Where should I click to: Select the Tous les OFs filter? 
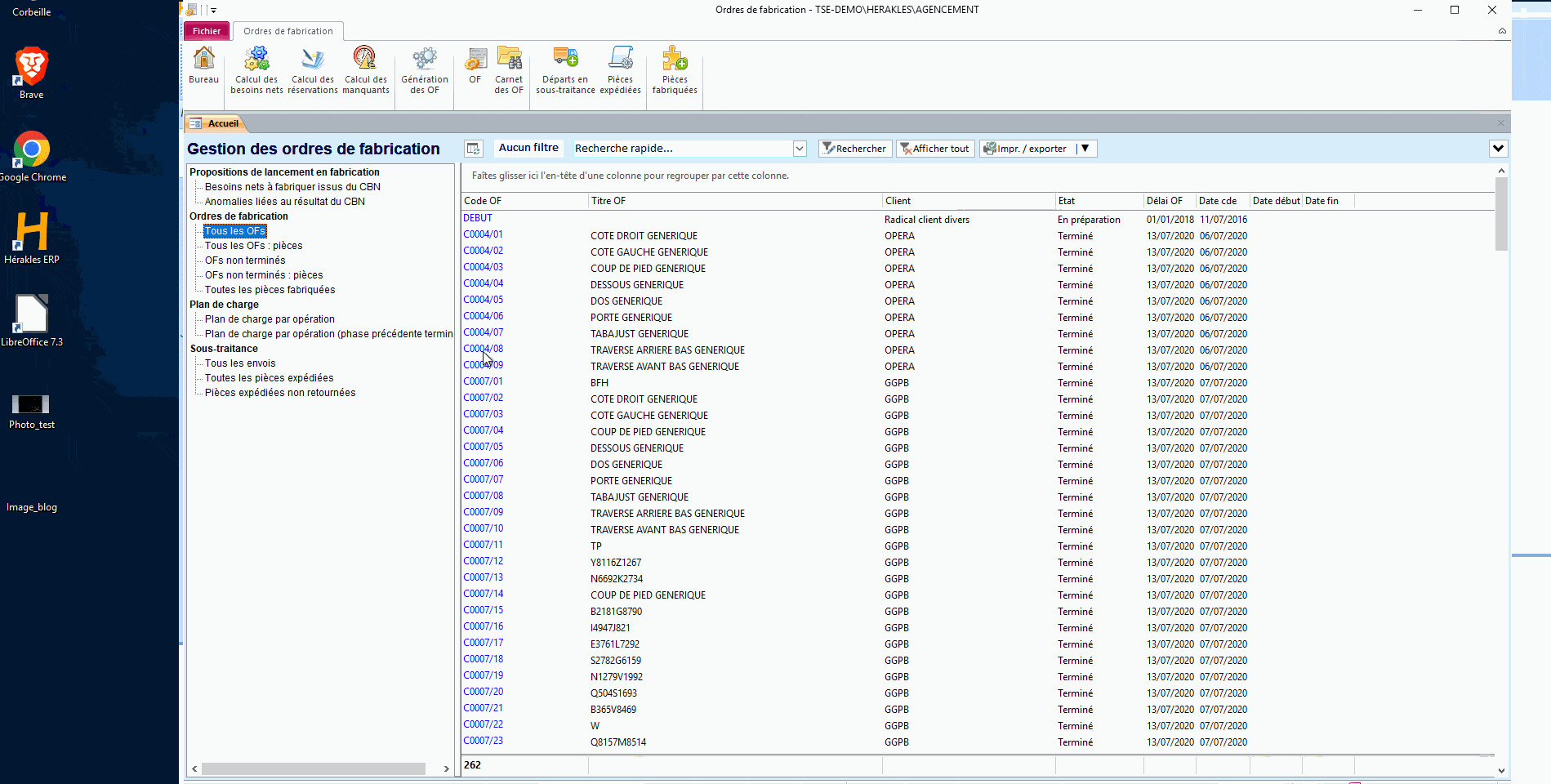coord(234,231)
